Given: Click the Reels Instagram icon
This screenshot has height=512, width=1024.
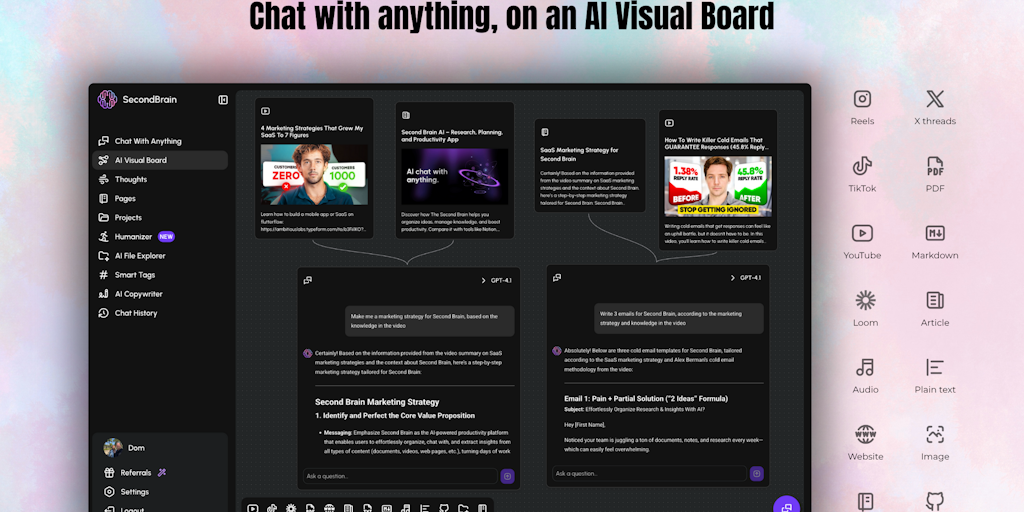Looking at the screenshot, I should point(862,99).
